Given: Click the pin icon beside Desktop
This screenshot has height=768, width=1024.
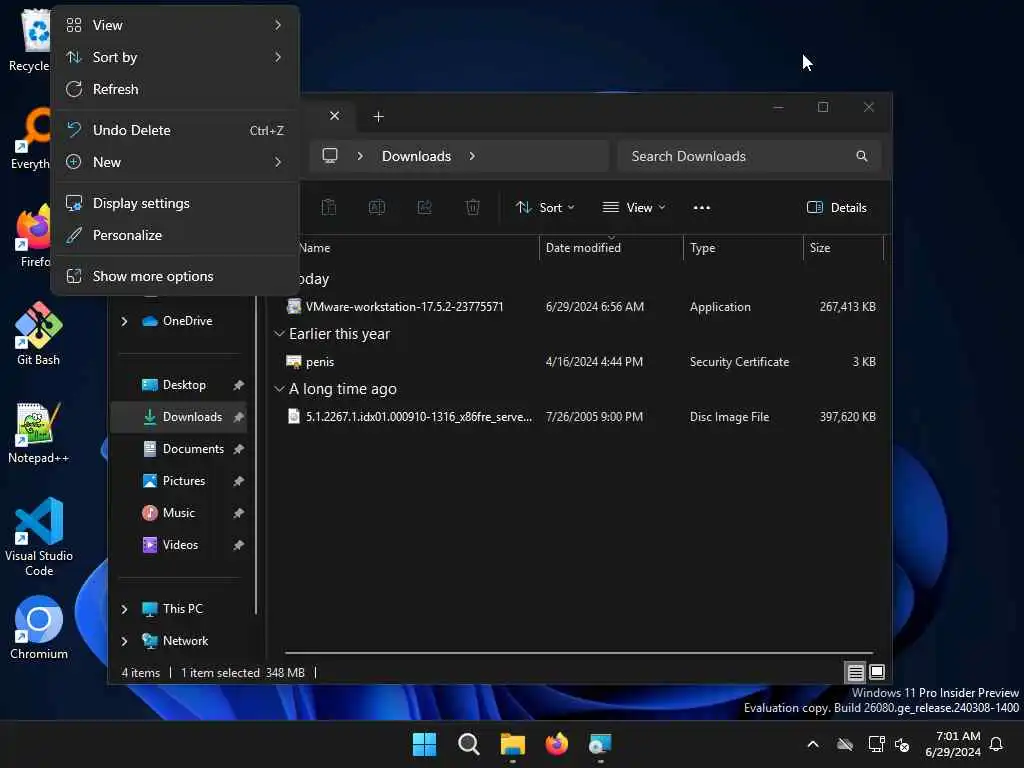Looking at the screenshot, I should [x=238, y=385].
